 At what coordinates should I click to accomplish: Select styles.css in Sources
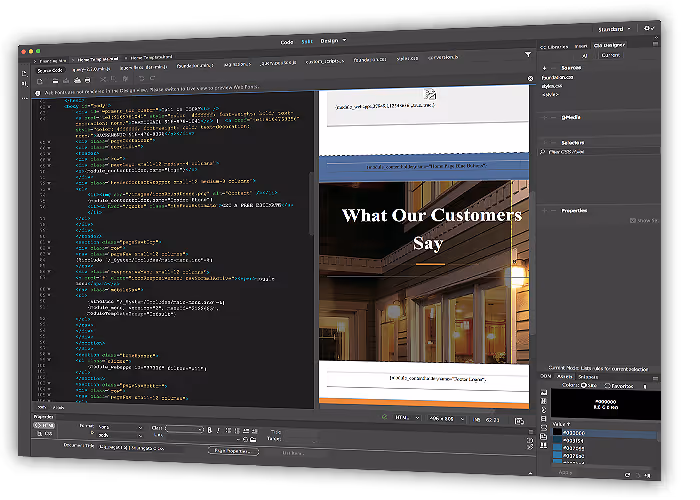552,86
